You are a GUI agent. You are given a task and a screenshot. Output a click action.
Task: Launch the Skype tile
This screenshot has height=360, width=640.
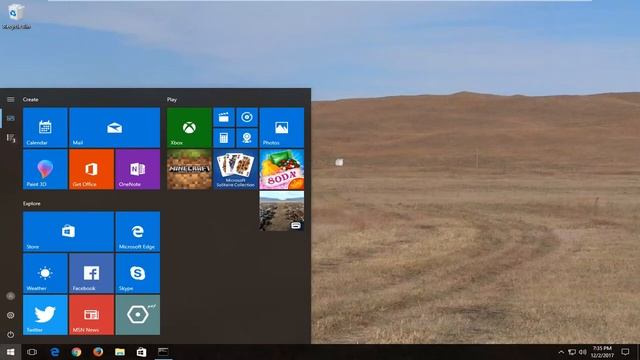click(138, 273)
